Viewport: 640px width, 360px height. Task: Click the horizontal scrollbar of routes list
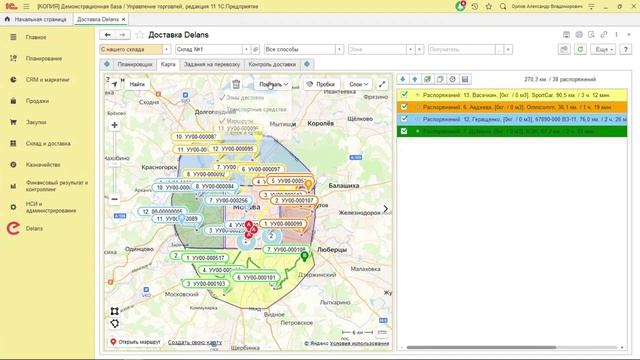(x=481, y=347)
